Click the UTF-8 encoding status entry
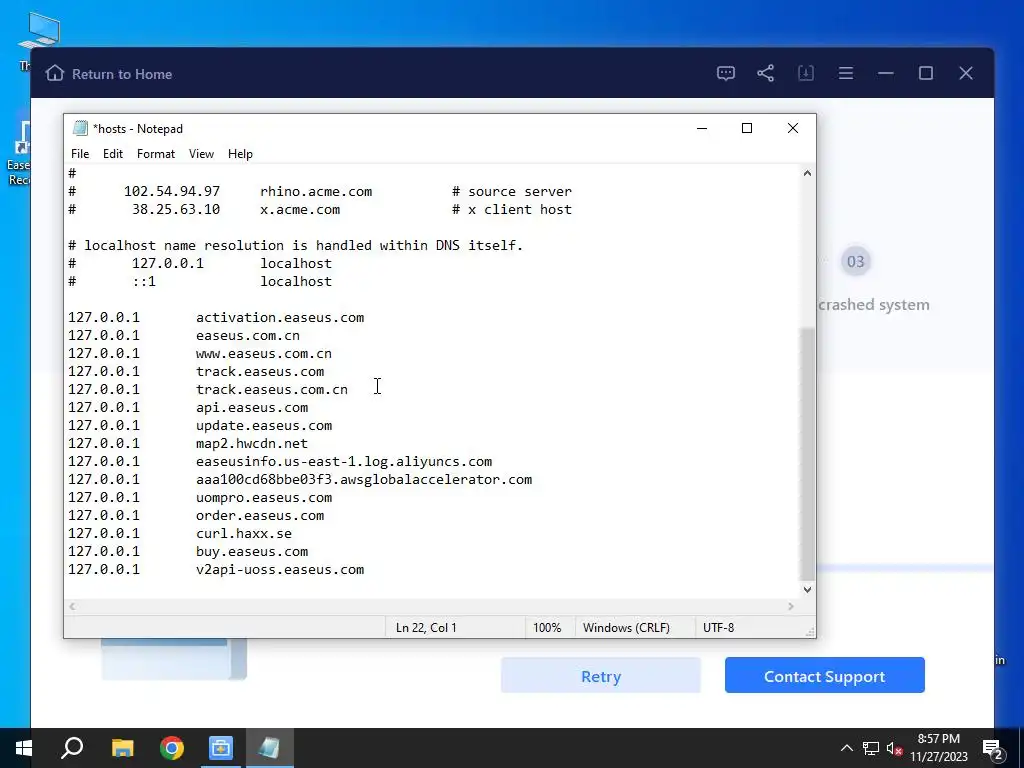The image size is (1024, 768). click(718, 628)
